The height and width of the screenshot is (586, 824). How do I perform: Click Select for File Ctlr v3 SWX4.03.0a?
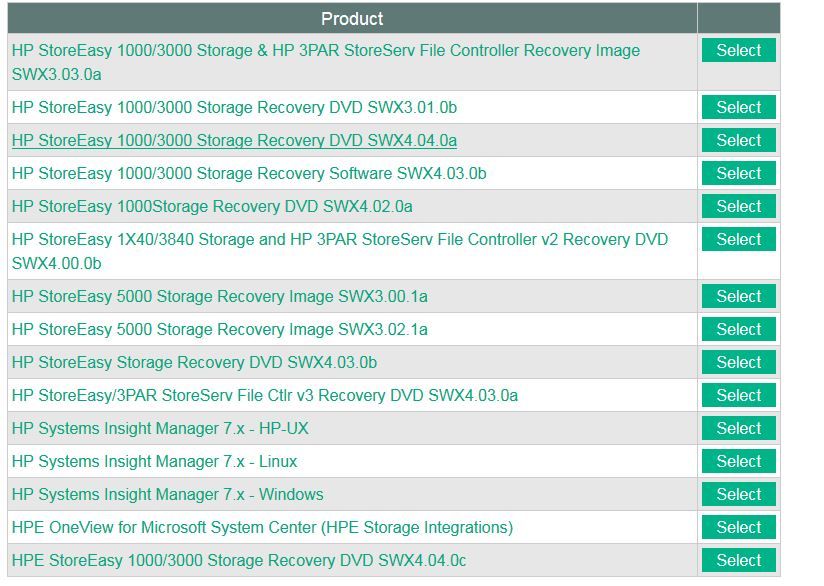738,395
